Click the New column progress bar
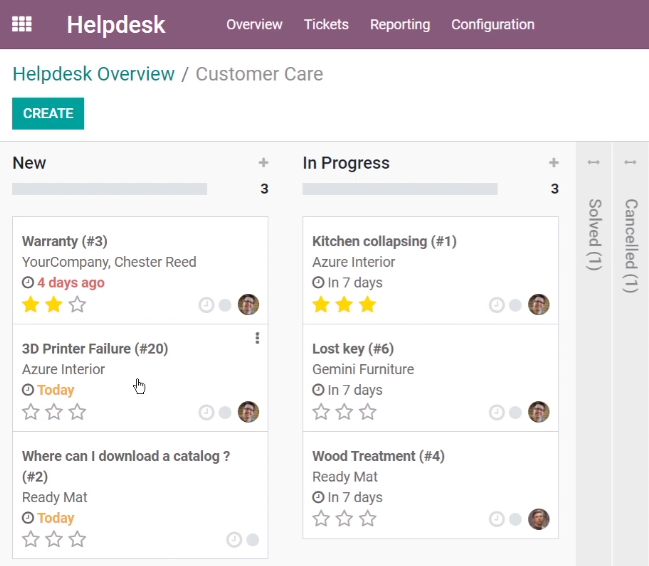This screenshot has height=566, width=649. [x=109, y=189]
